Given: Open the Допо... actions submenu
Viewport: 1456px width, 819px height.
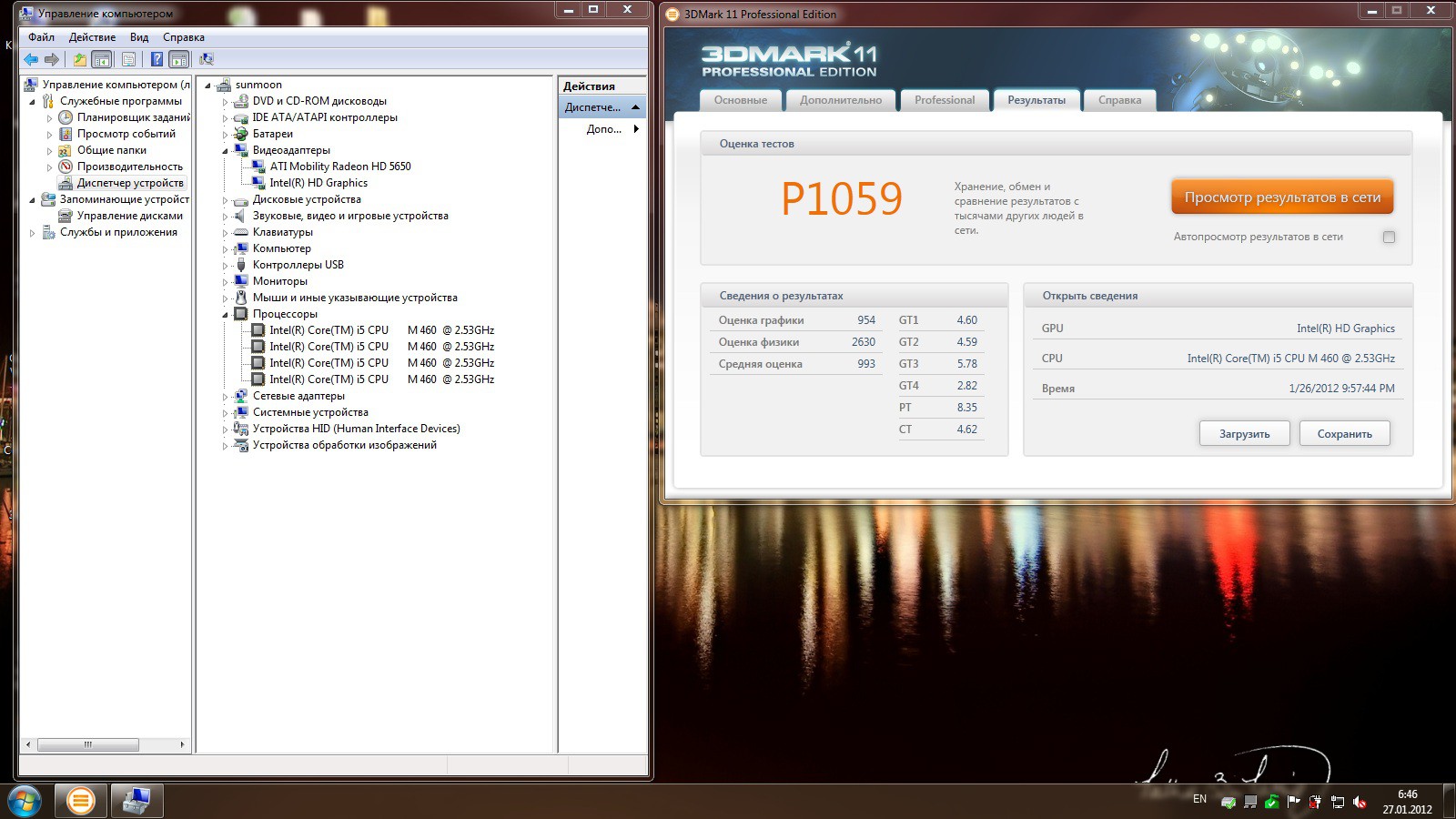Looking at the screenshot, I should 612,129.
